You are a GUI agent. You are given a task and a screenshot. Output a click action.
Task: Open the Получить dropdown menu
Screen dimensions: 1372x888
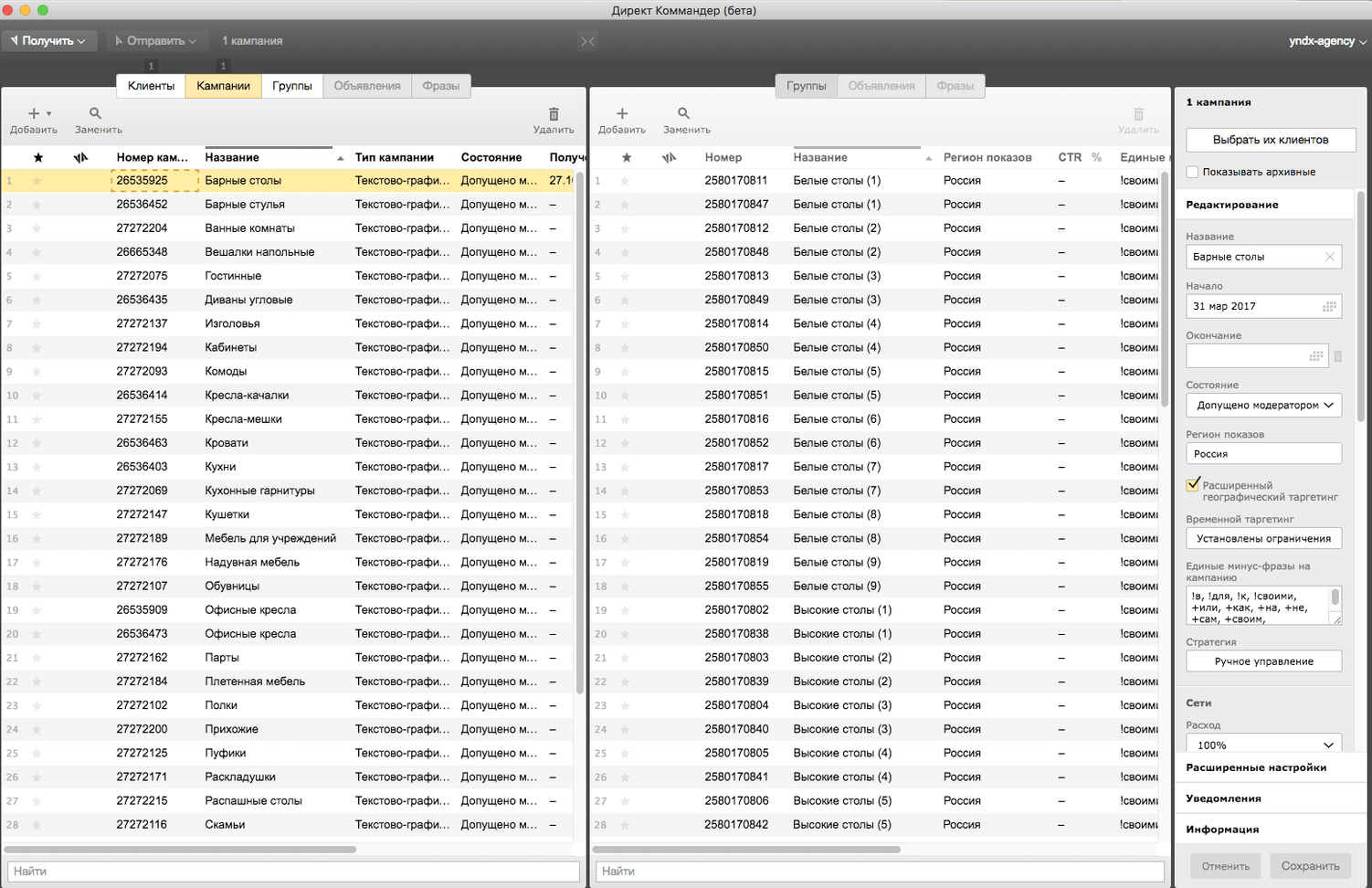pyautogui.click(x=48, y=41)
